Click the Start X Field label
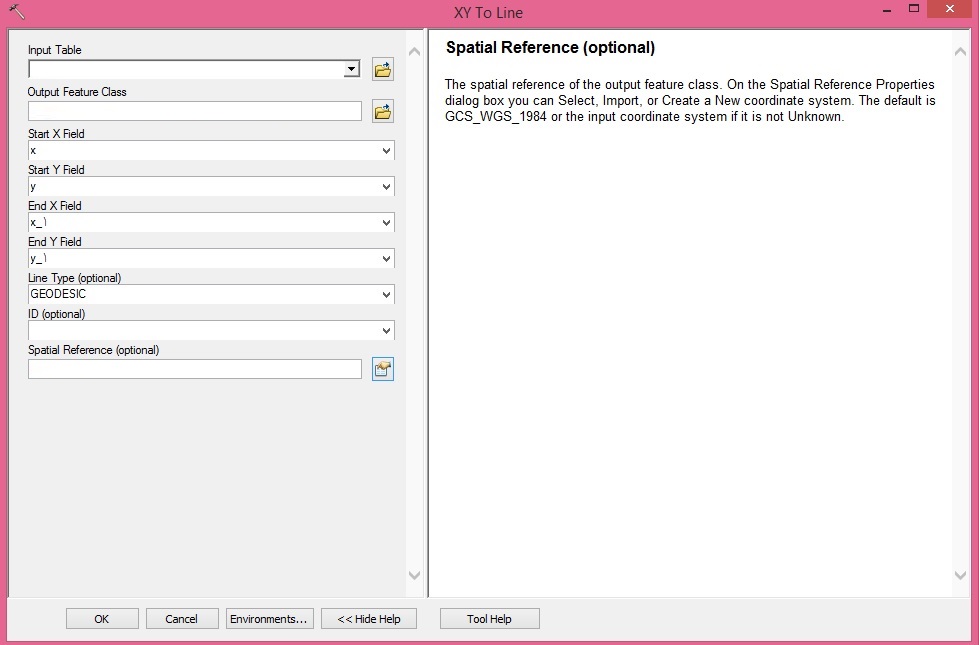979x645 pixels. tap(56, 134)
